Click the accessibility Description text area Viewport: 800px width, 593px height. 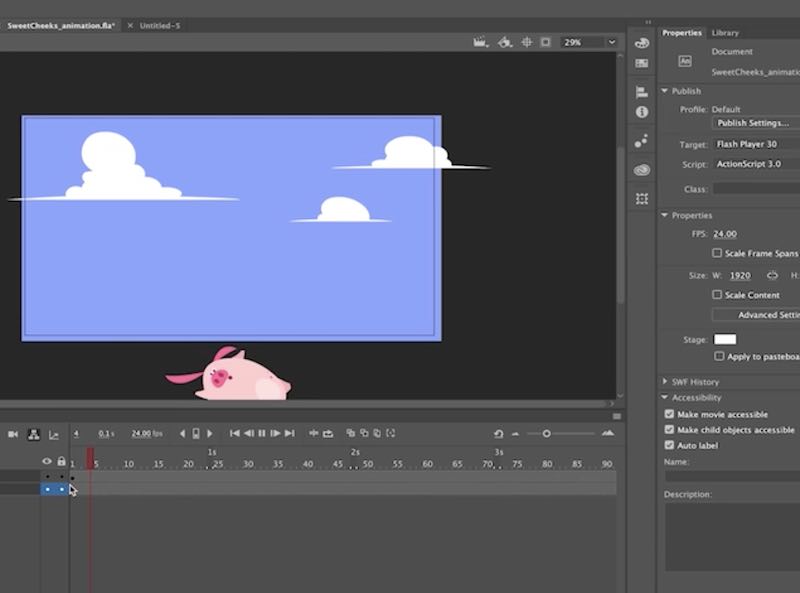tap(732, 536)
